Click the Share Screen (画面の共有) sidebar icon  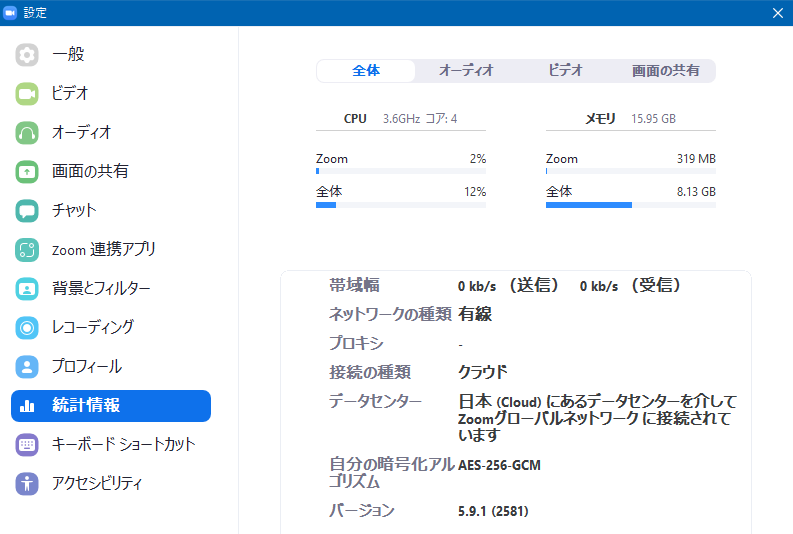[x=27, y=172]
